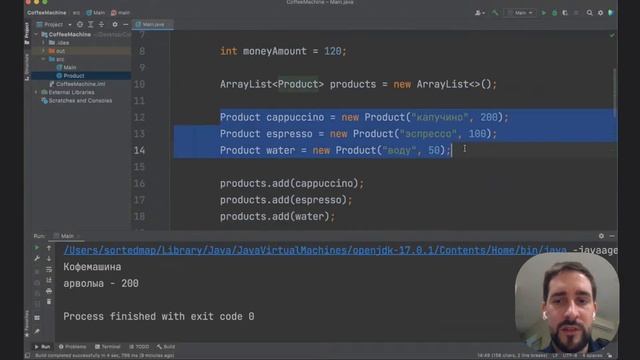640x360 pixels.
Task: Jump up the stack trace with the up arrow
Action: 49,247
